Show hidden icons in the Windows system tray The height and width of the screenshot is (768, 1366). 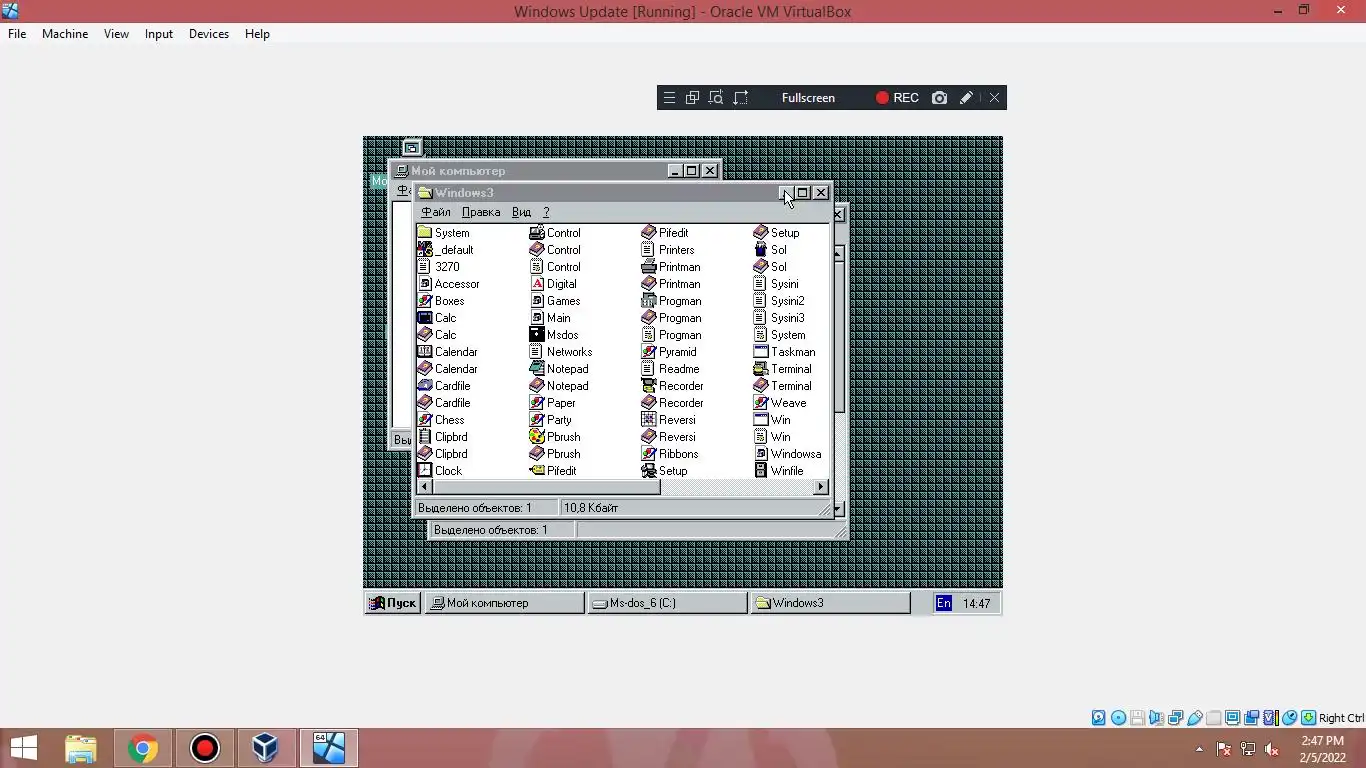click(1199, 749)
